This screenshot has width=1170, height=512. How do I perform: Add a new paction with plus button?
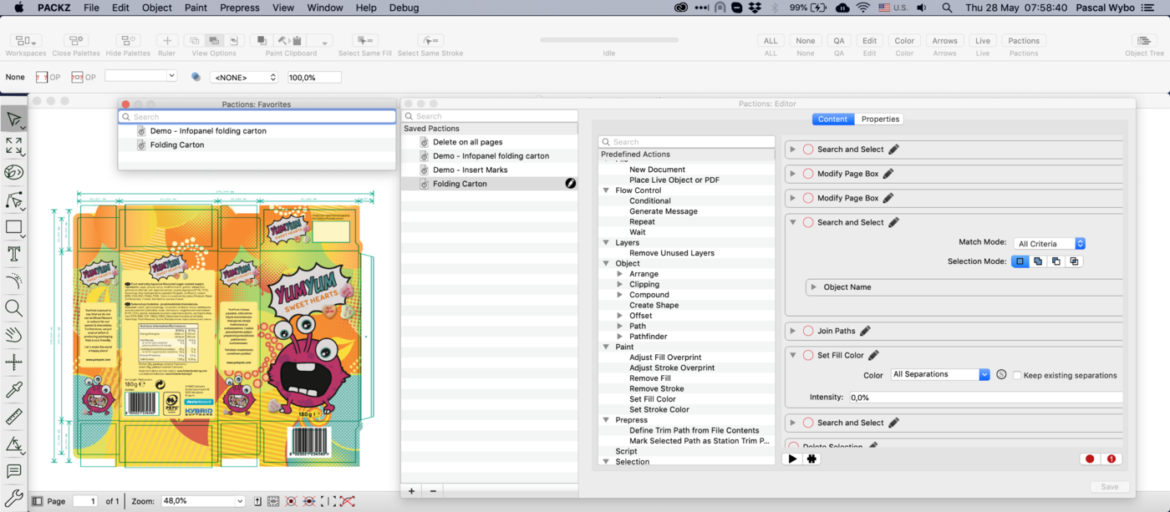click(411, 491)
